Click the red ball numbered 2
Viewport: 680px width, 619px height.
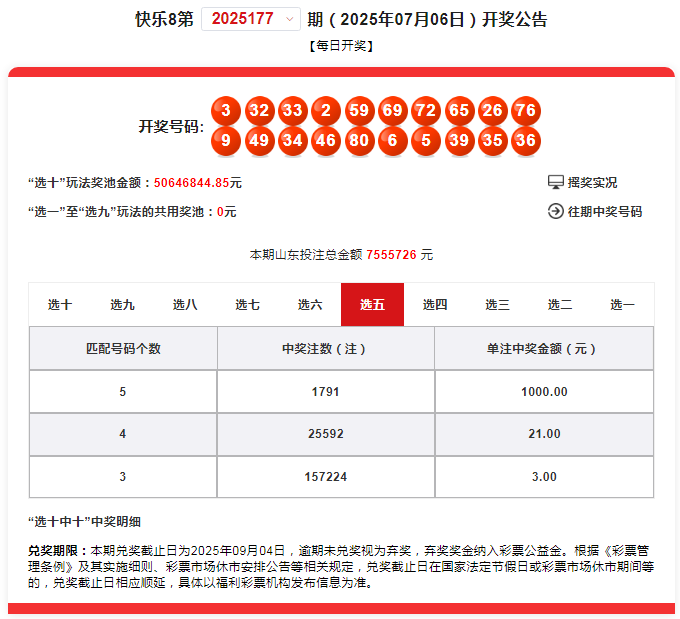(326, 111)
